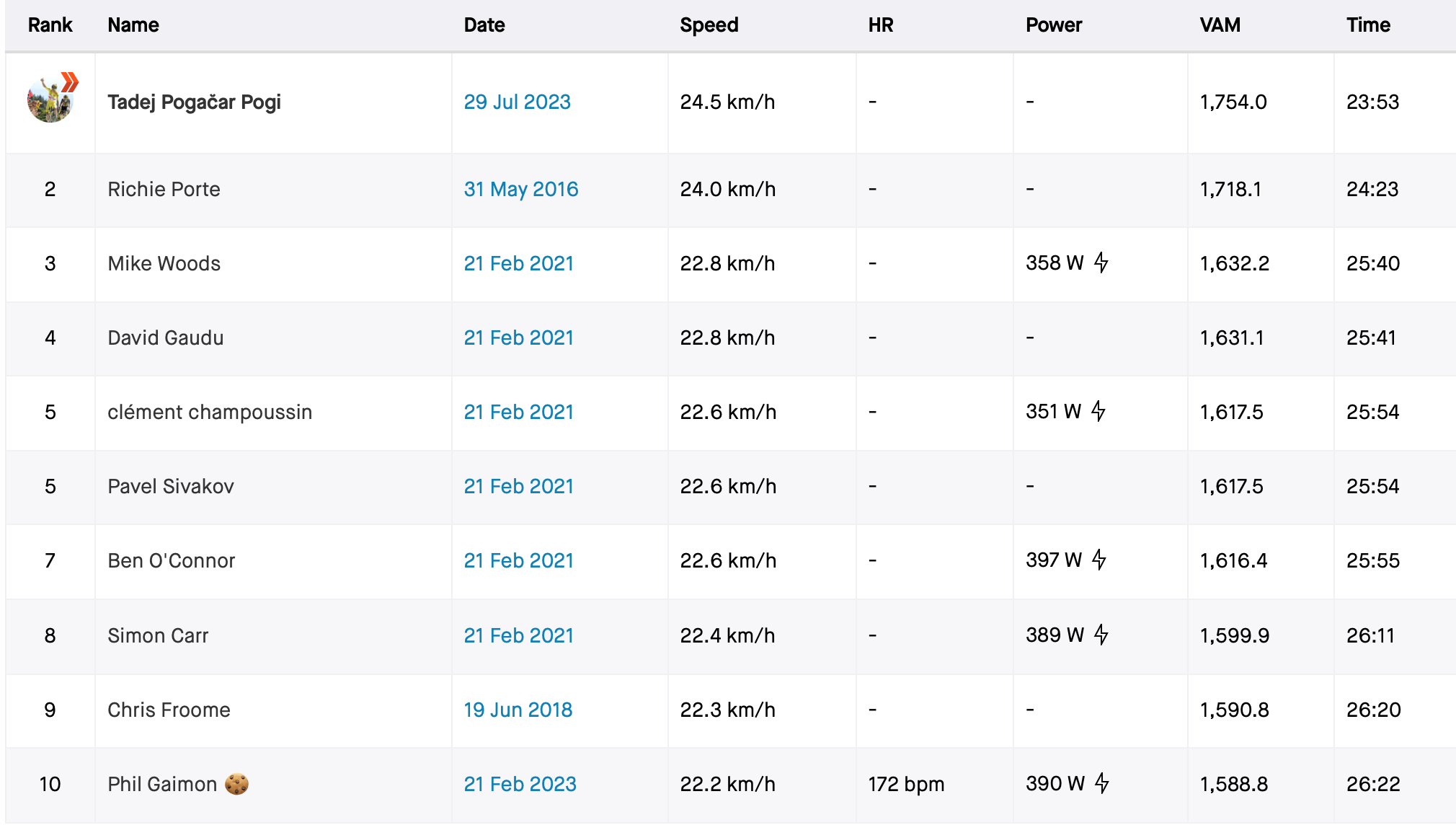The height and width of the screenshot is (825, 1456).
Task: Click bolt icon next to Ben O'Connor's 397 W
Action: (x=1098, y=560)
